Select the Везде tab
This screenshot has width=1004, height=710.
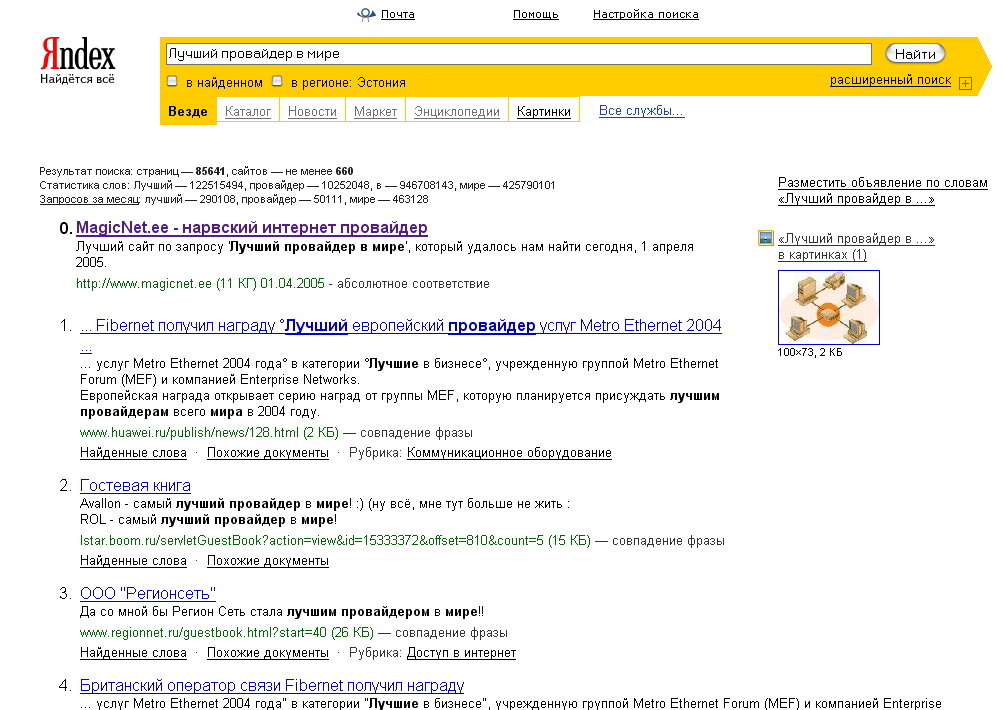click(x=188, y=111)
